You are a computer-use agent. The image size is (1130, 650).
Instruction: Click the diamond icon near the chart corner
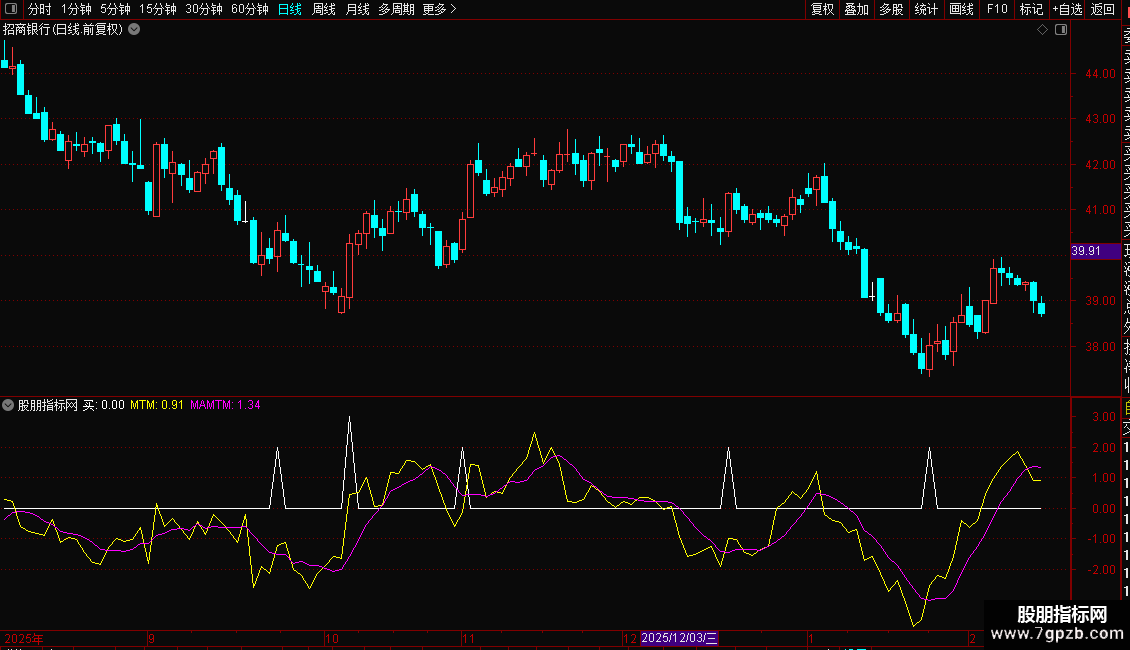(1042, 30)
